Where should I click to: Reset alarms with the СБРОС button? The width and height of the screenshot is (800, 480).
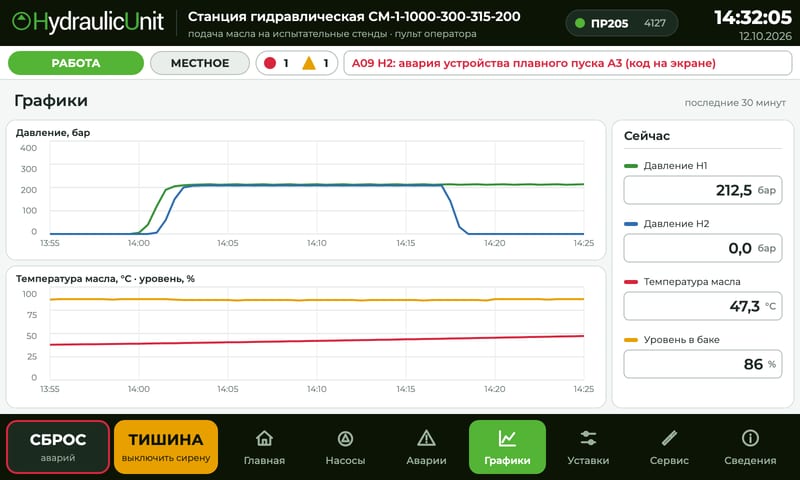coord(58,447)
